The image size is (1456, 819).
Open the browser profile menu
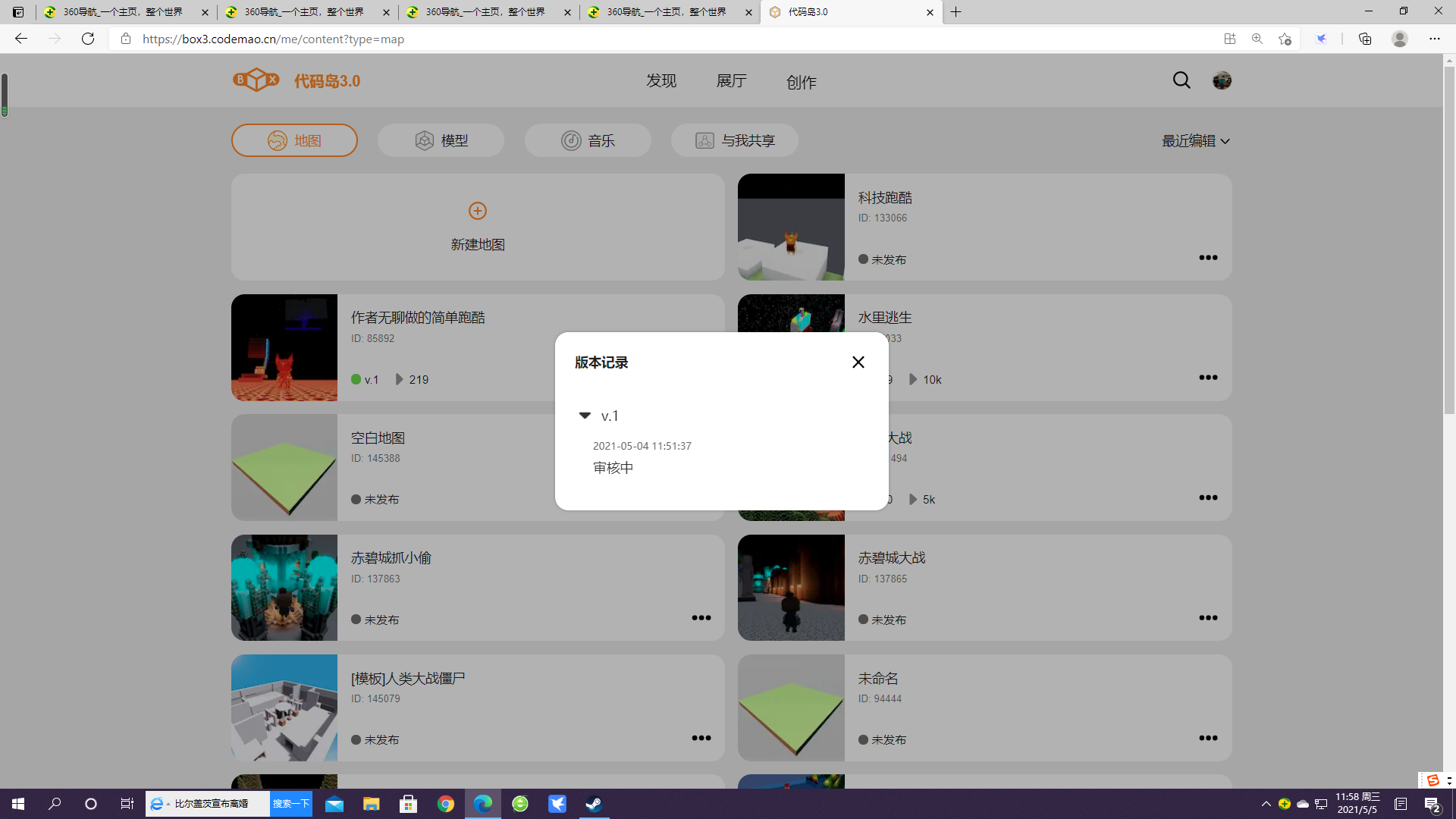click(x=1400, y=39)
